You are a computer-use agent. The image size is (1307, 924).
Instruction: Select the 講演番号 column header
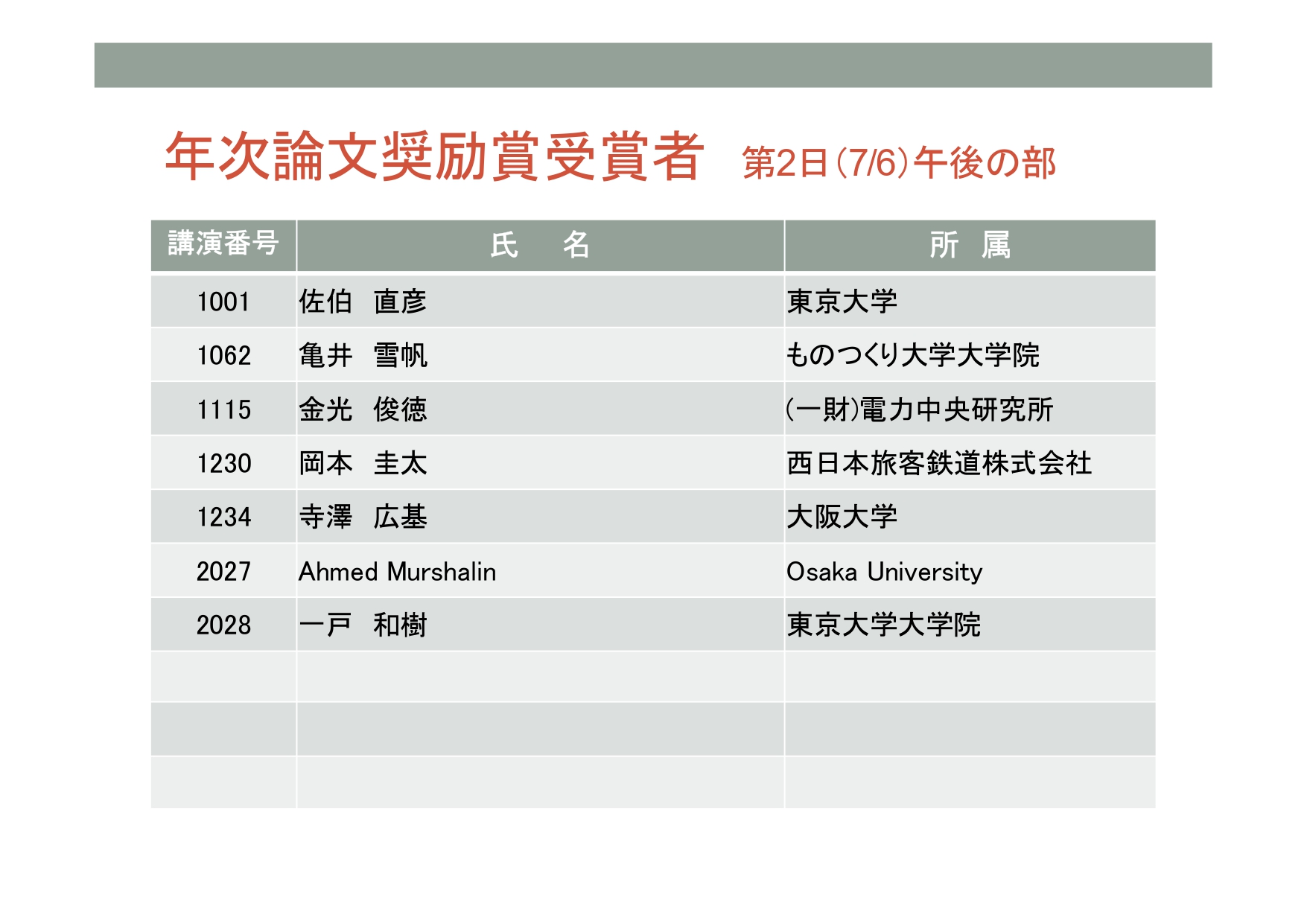coord(223,244)
